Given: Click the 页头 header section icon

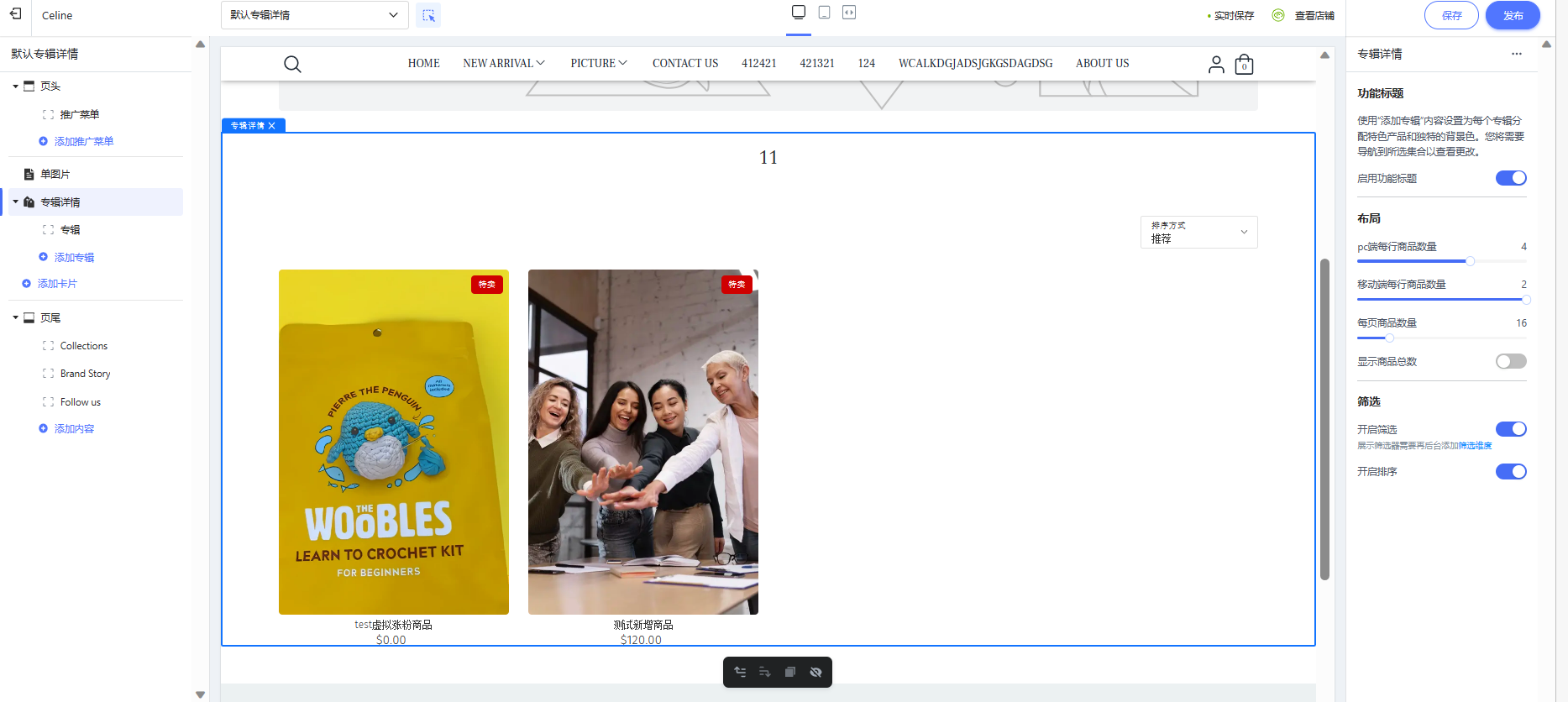Looking at the screenshot, I should tap(29, 86).
